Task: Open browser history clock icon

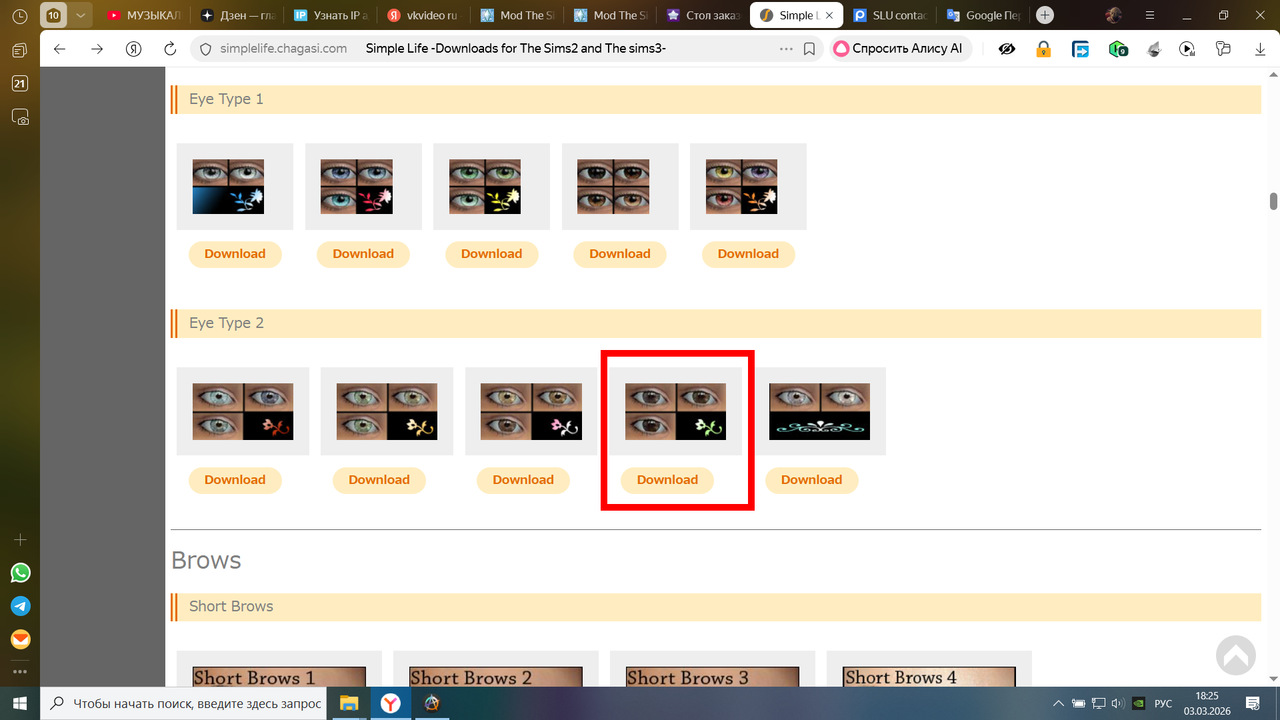Action: coord(20,16)
